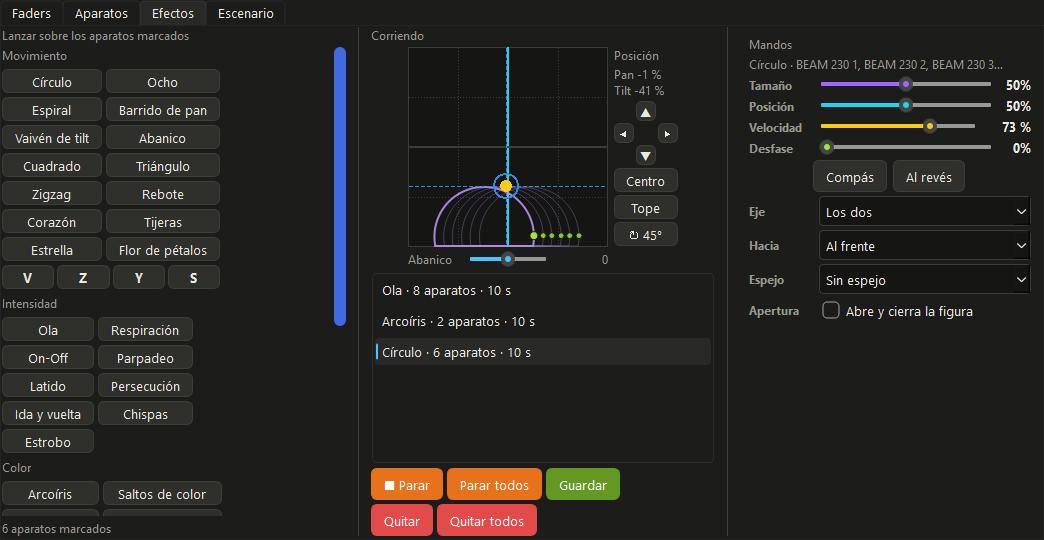1044x540 pixels.
Task: Launch the Persecución effect
Action: point(145,386)
